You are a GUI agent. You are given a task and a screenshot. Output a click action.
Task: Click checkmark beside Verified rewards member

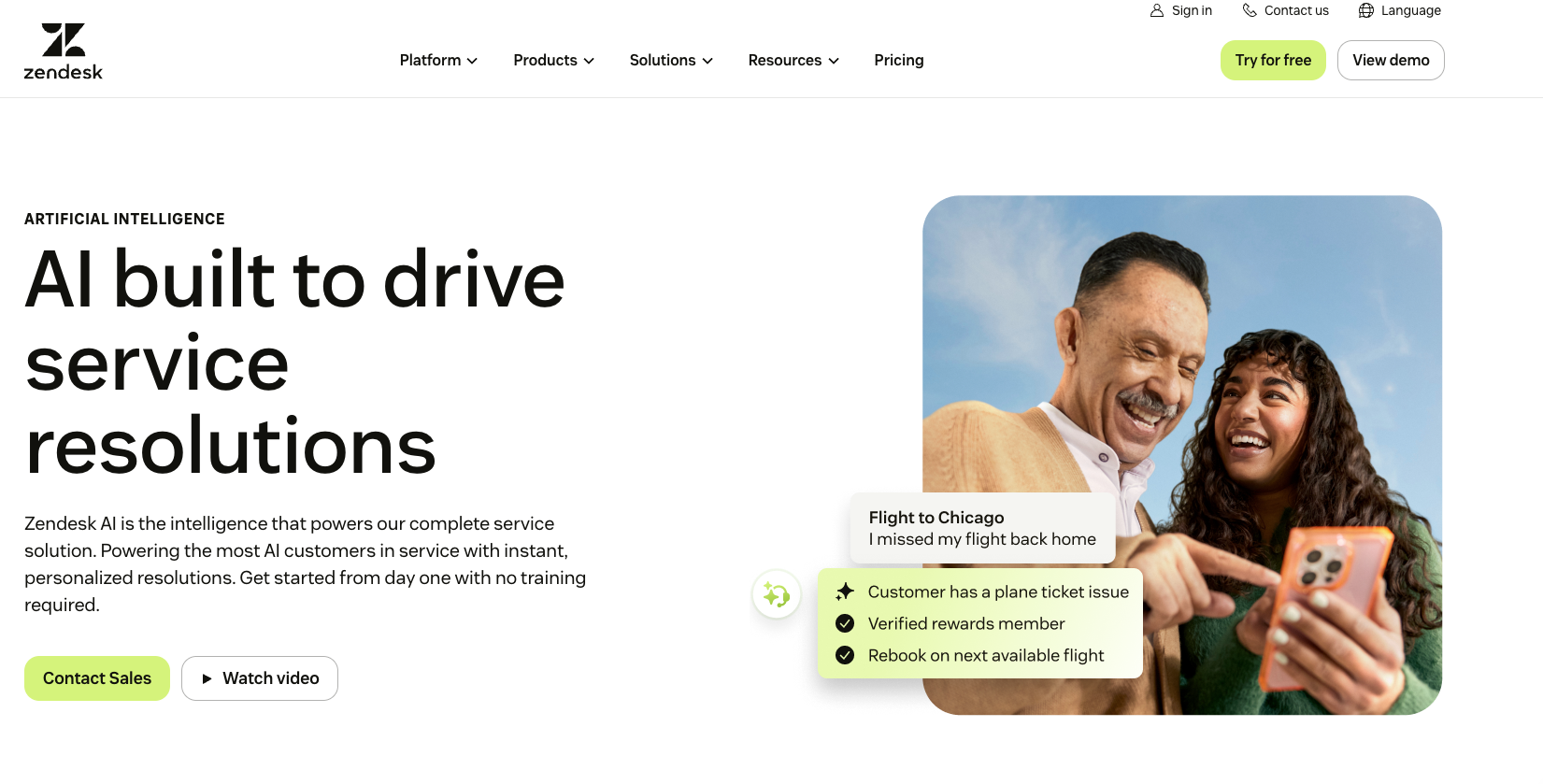click(x=845, y=623)
